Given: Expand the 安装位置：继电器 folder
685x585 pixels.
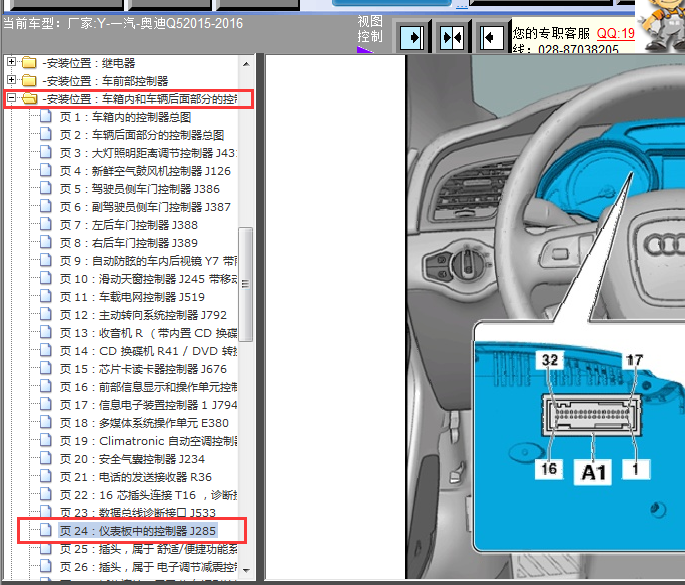Looking at the screenshot, I should [x=11, y=62].
